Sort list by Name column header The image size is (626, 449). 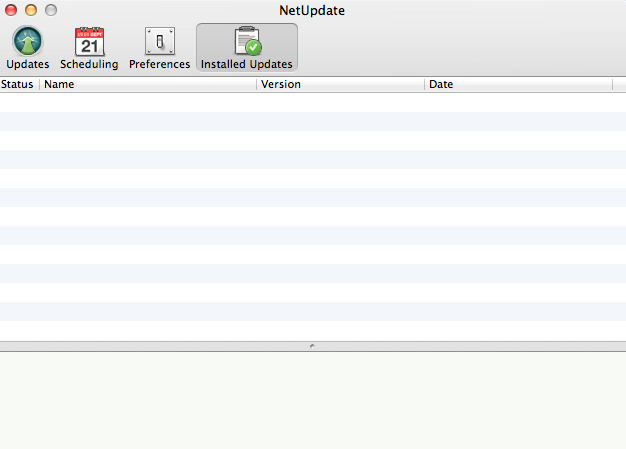(x=148, y=85)
